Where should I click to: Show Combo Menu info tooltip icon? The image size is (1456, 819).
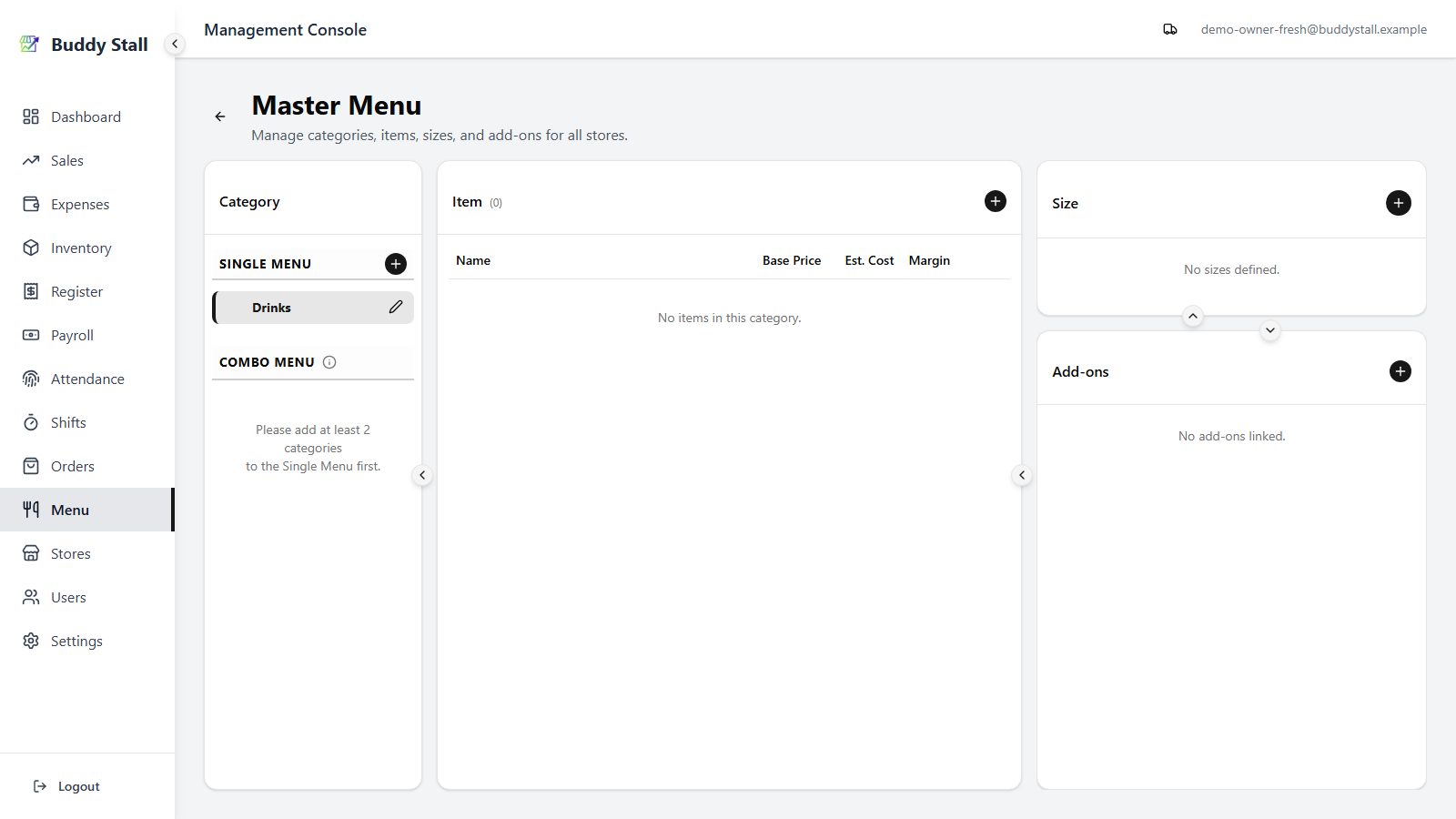click(x=329, y=362)
